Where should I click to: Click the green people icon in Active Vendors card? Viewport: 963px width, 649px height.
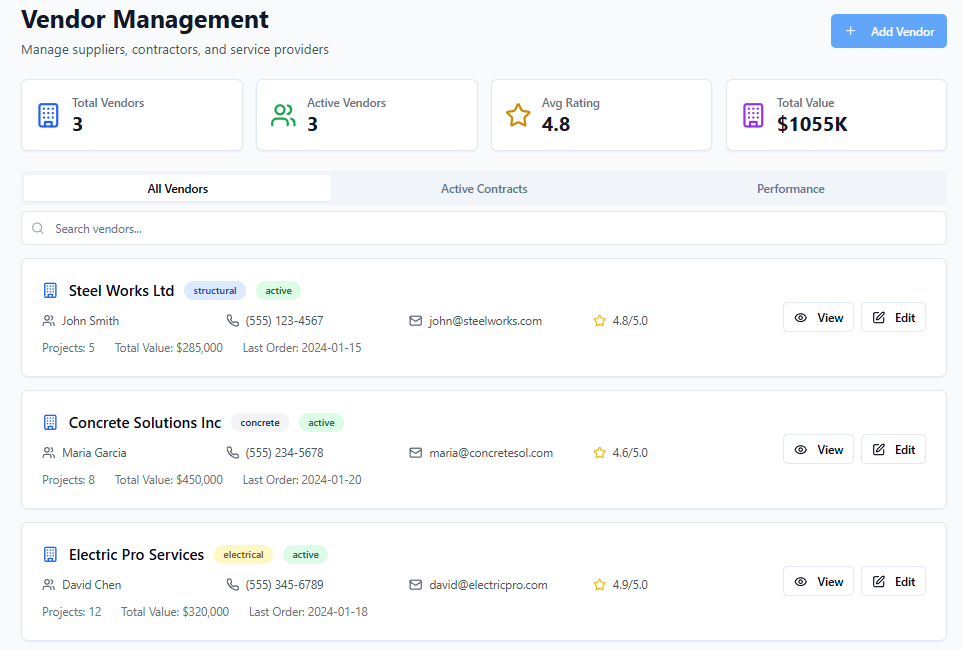click(283, 115)
